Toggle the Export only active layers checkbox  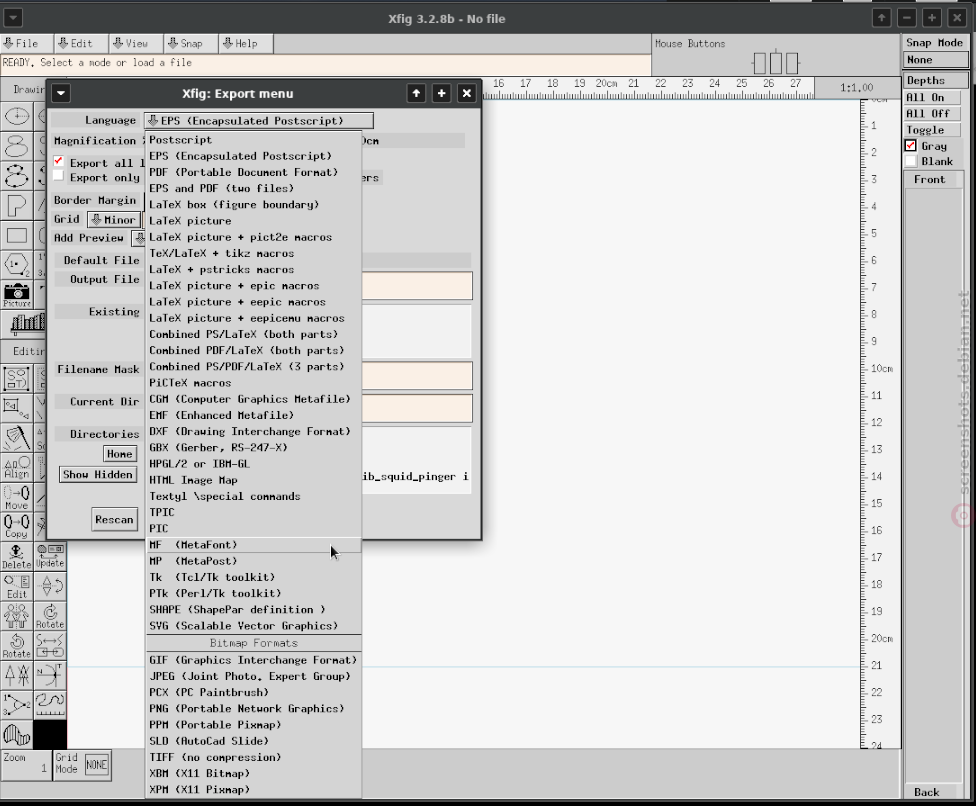point(59,176)
